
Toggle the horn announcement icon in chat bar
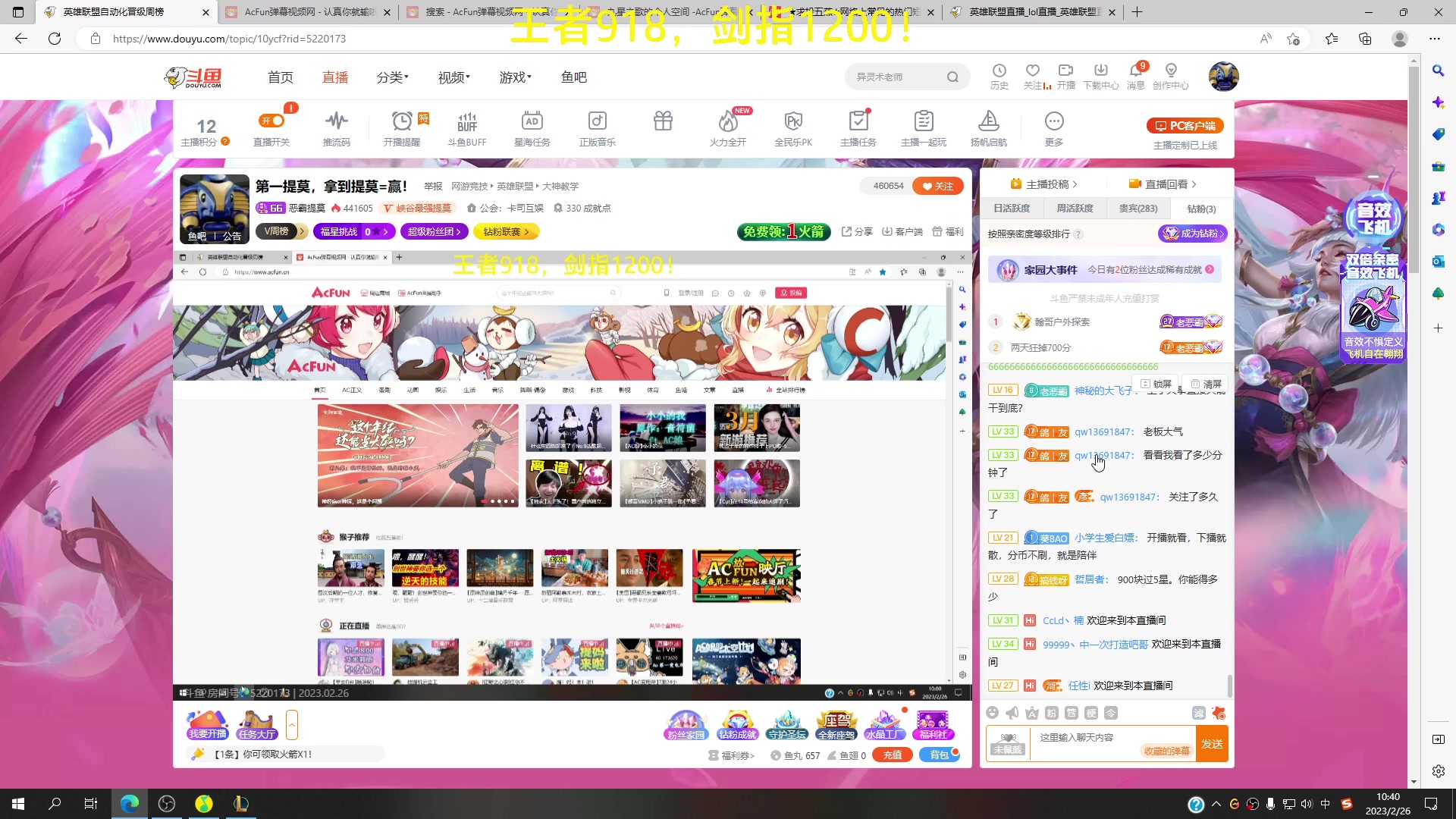pos(1012,713)
